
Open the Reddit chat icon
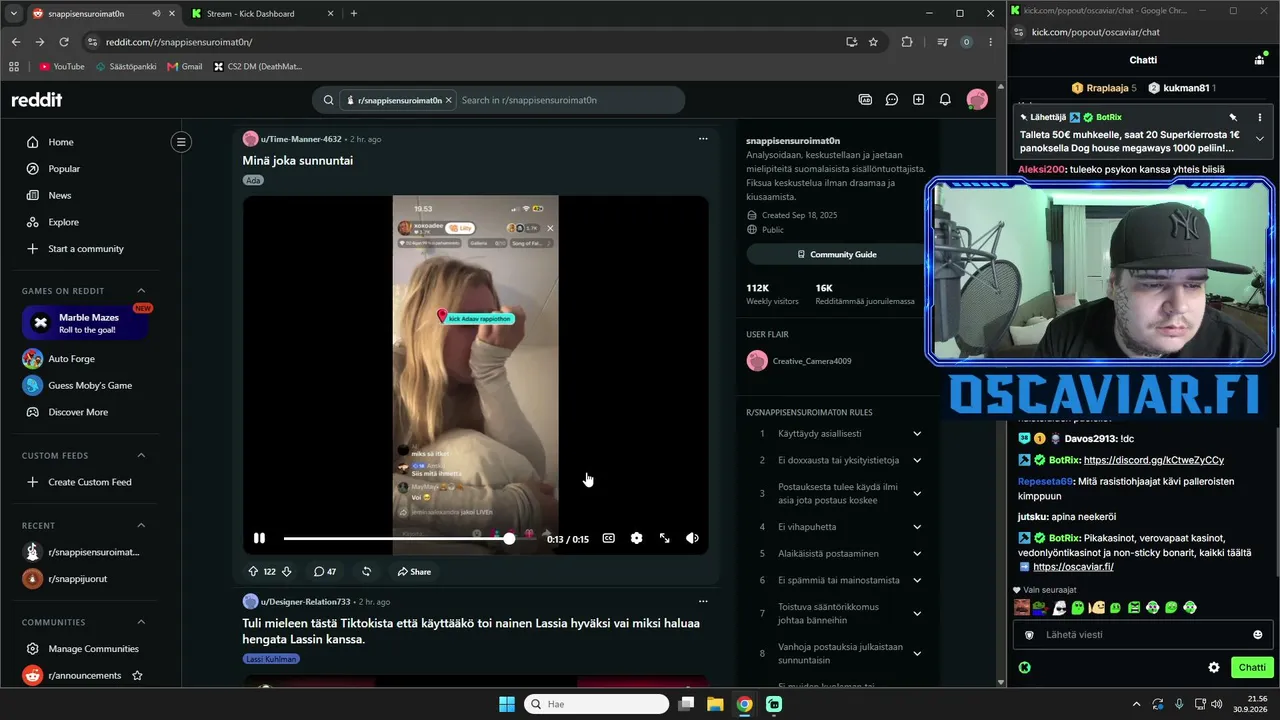pos(891,100)
